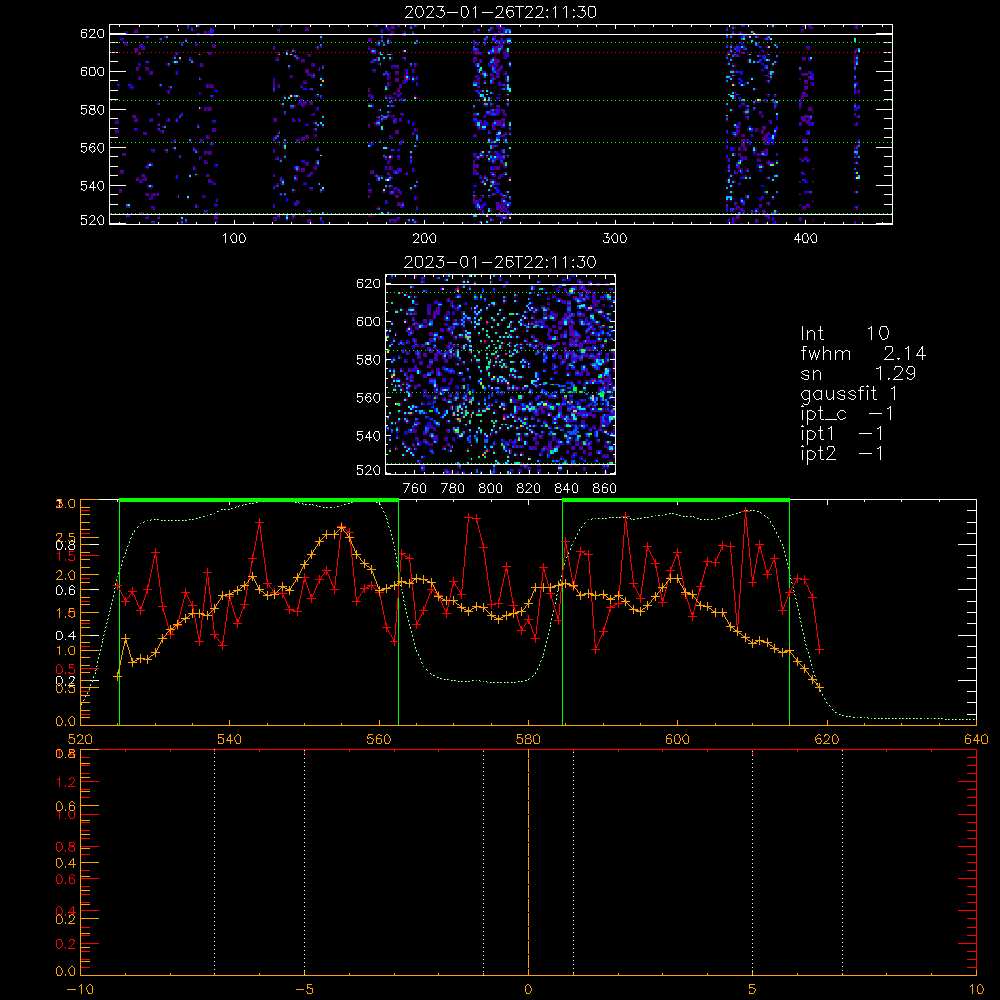Click the timestamp title above the small square image
This screenshot has height=1000, width=1000.
(x=501, y=262)
